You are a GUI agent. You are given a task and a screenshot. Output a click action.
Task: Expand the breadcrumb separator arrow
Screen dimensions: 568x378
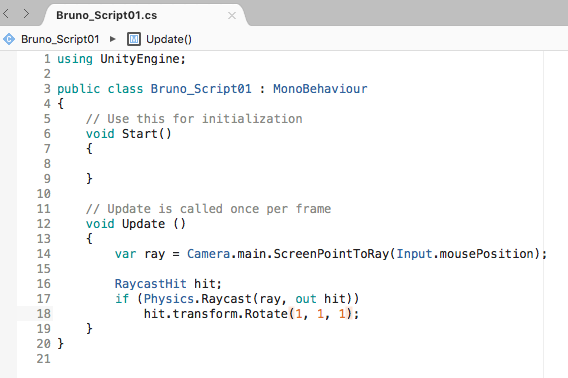(112, 39)
